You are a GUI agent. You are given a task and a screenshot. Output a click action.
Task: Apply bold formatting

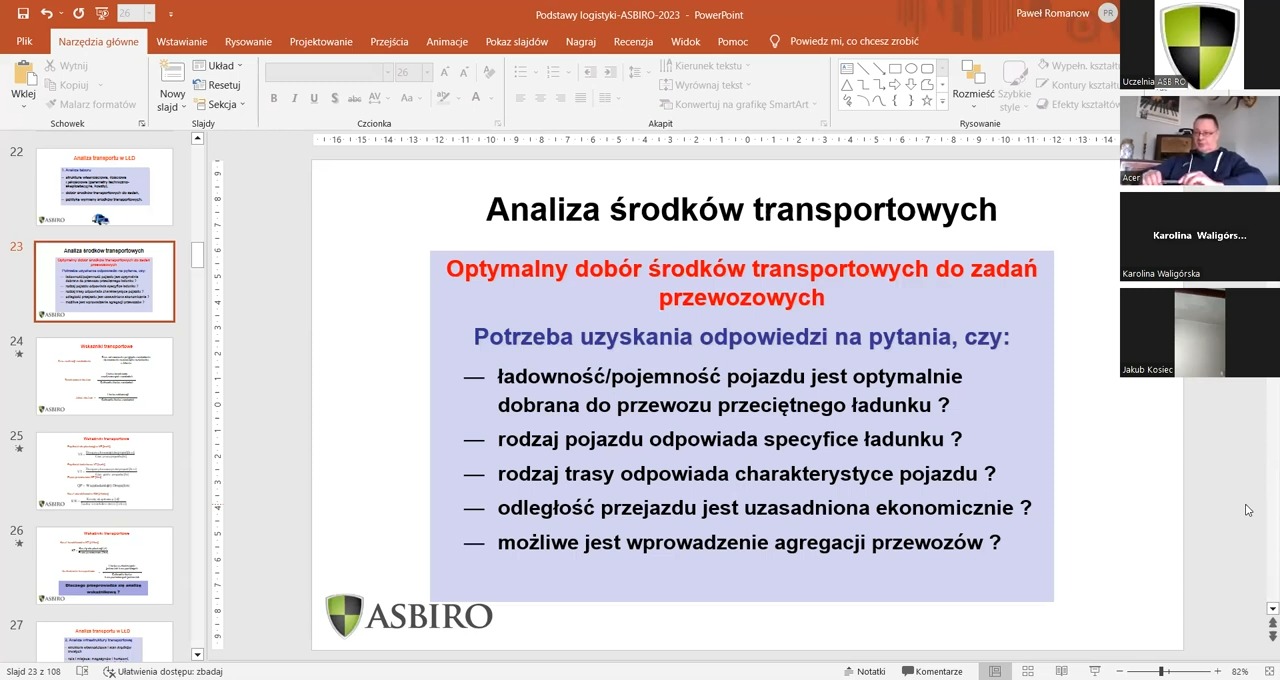(x=274, y=98)
